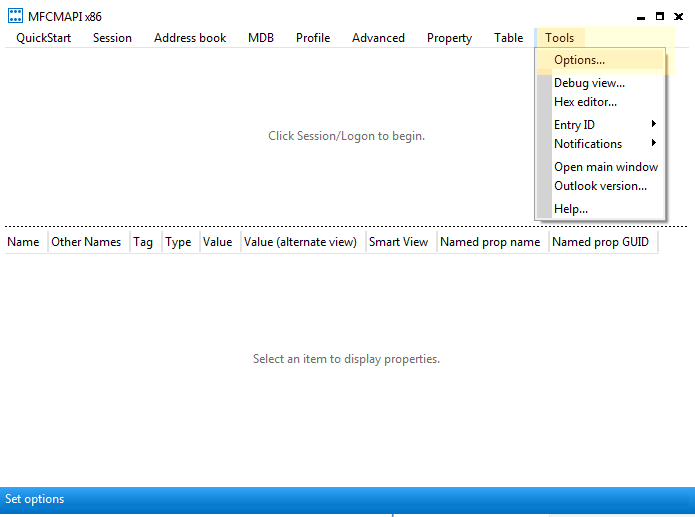Click the MFCMAPI application icon in title bar
Screen dimensions: 695x517
click(x=15, y=16)
